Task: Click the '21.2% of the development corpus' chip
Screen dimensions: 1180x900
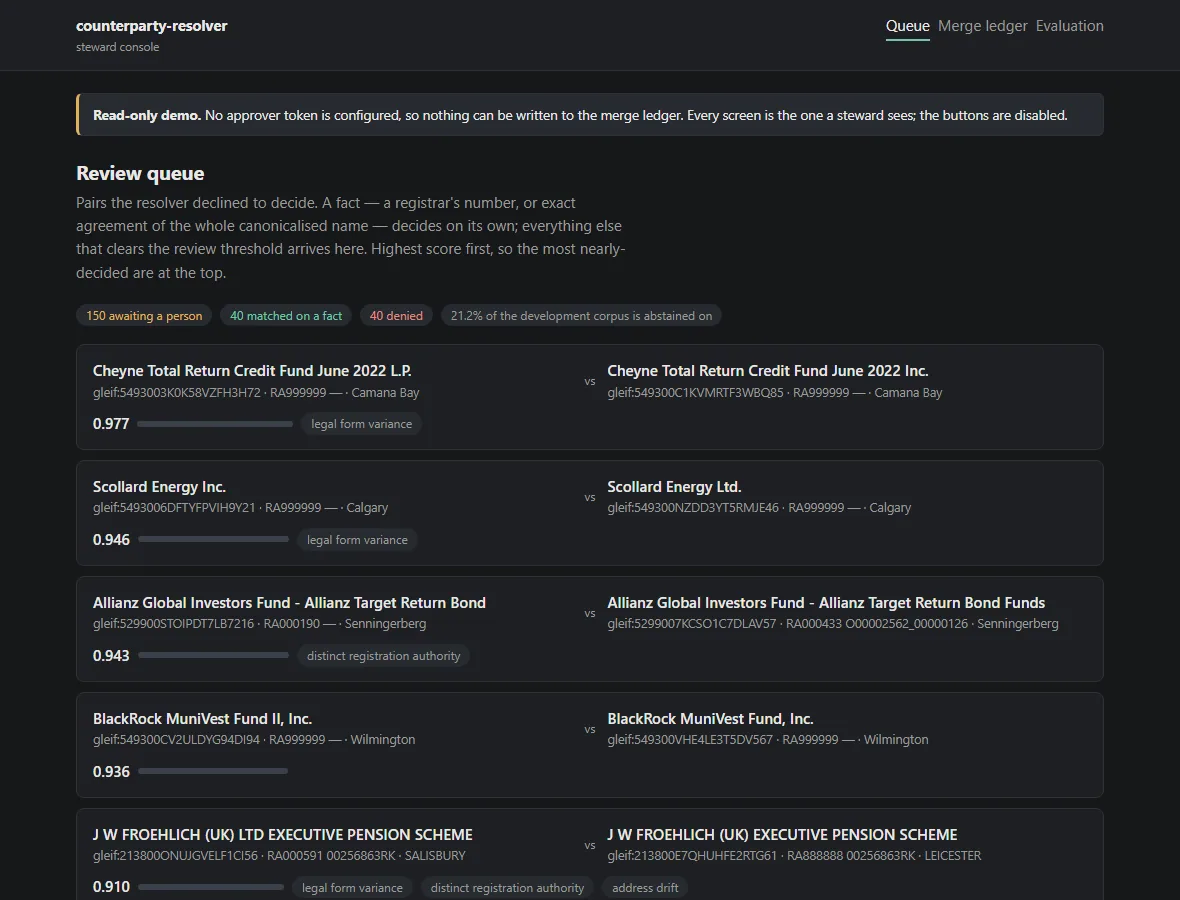Action: [x=581, y=316]
